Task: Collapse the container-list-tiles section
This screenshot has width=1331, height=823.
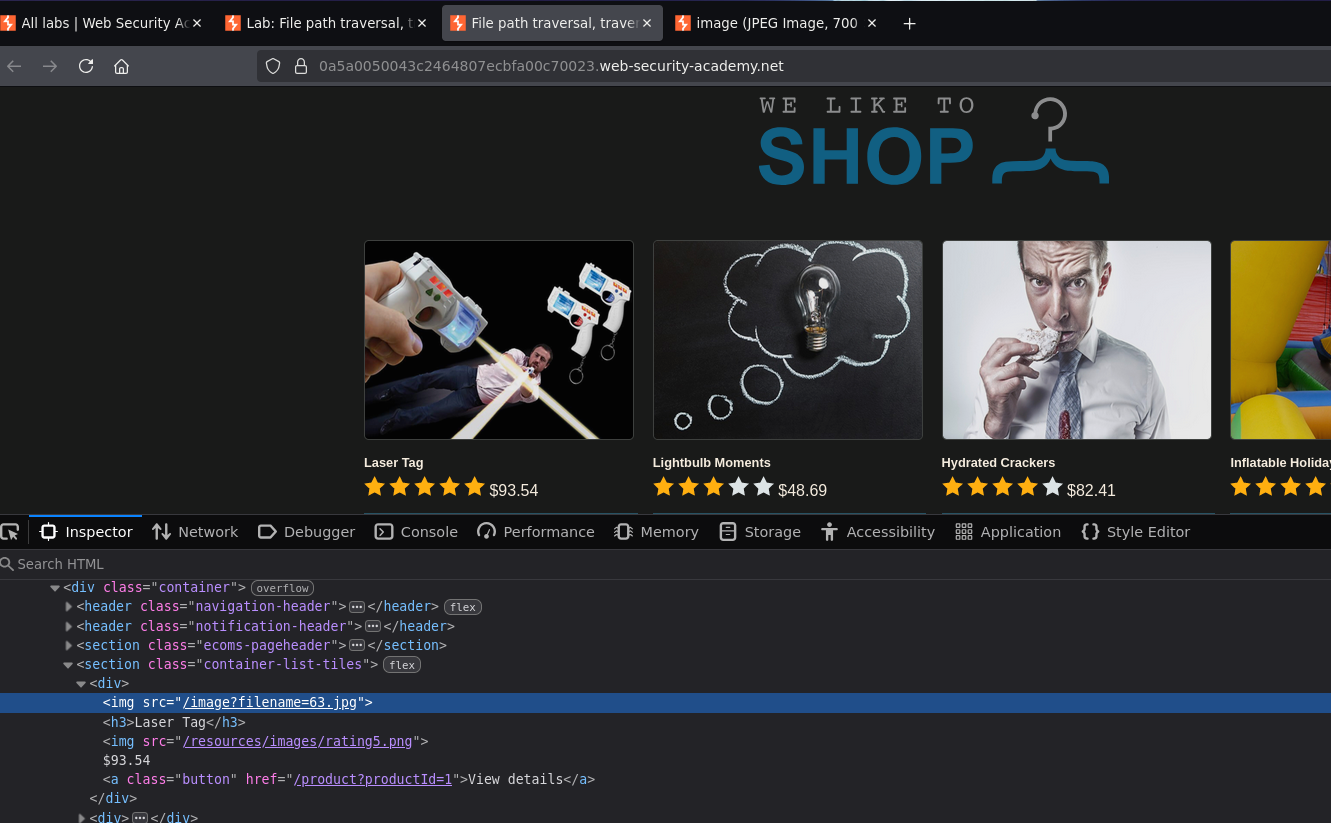Action: point(68,664)
